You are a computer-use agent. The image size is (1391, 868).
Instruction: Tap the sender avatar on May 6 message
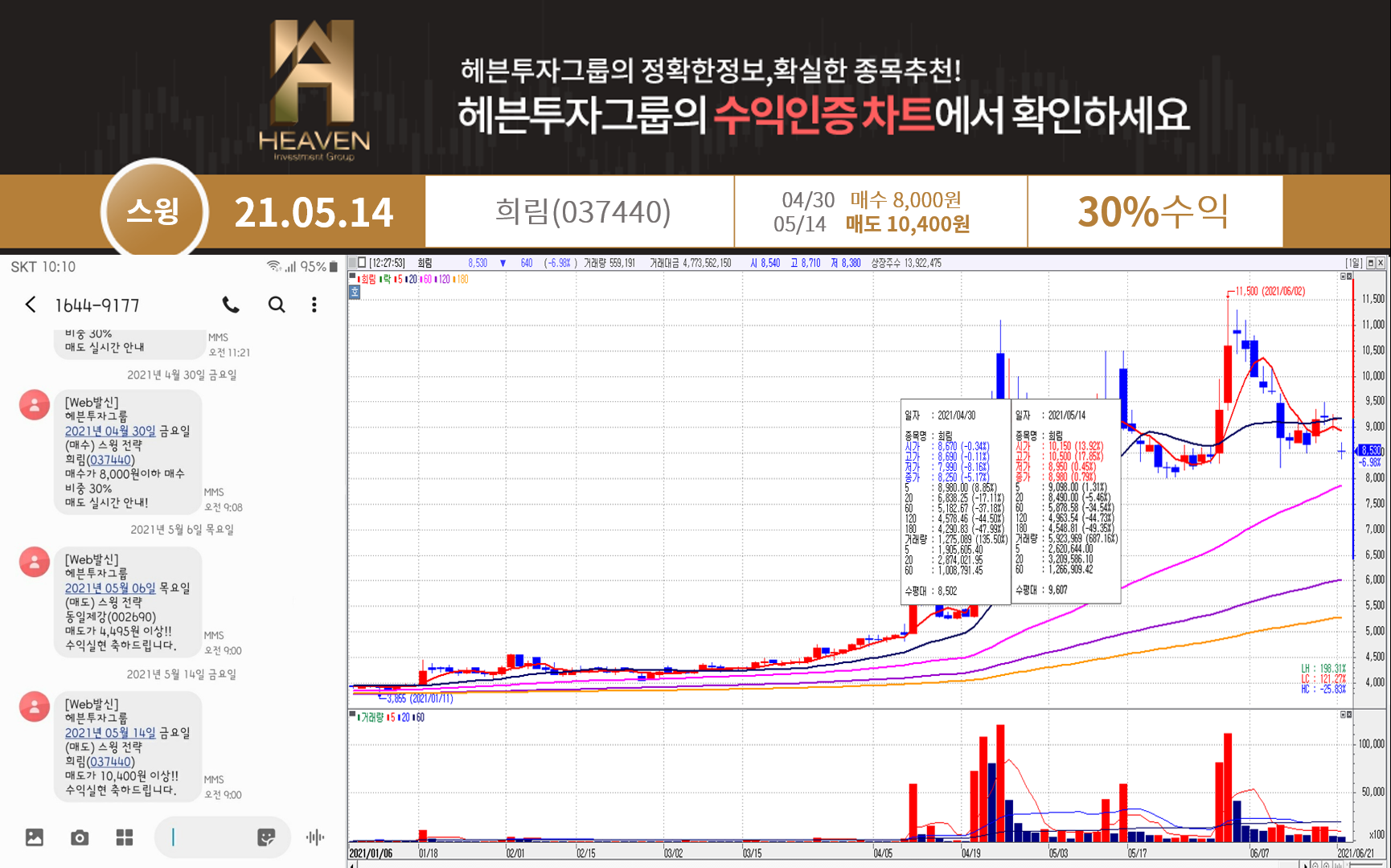point(35,563)
